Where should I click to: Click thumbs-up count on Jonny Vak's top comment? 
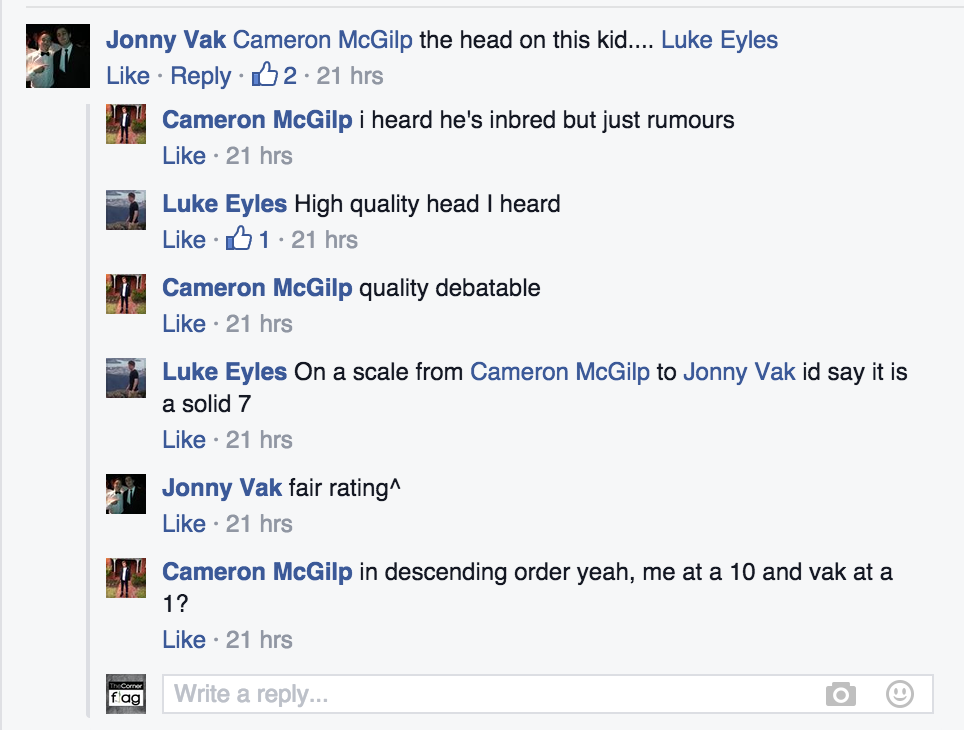274,76
